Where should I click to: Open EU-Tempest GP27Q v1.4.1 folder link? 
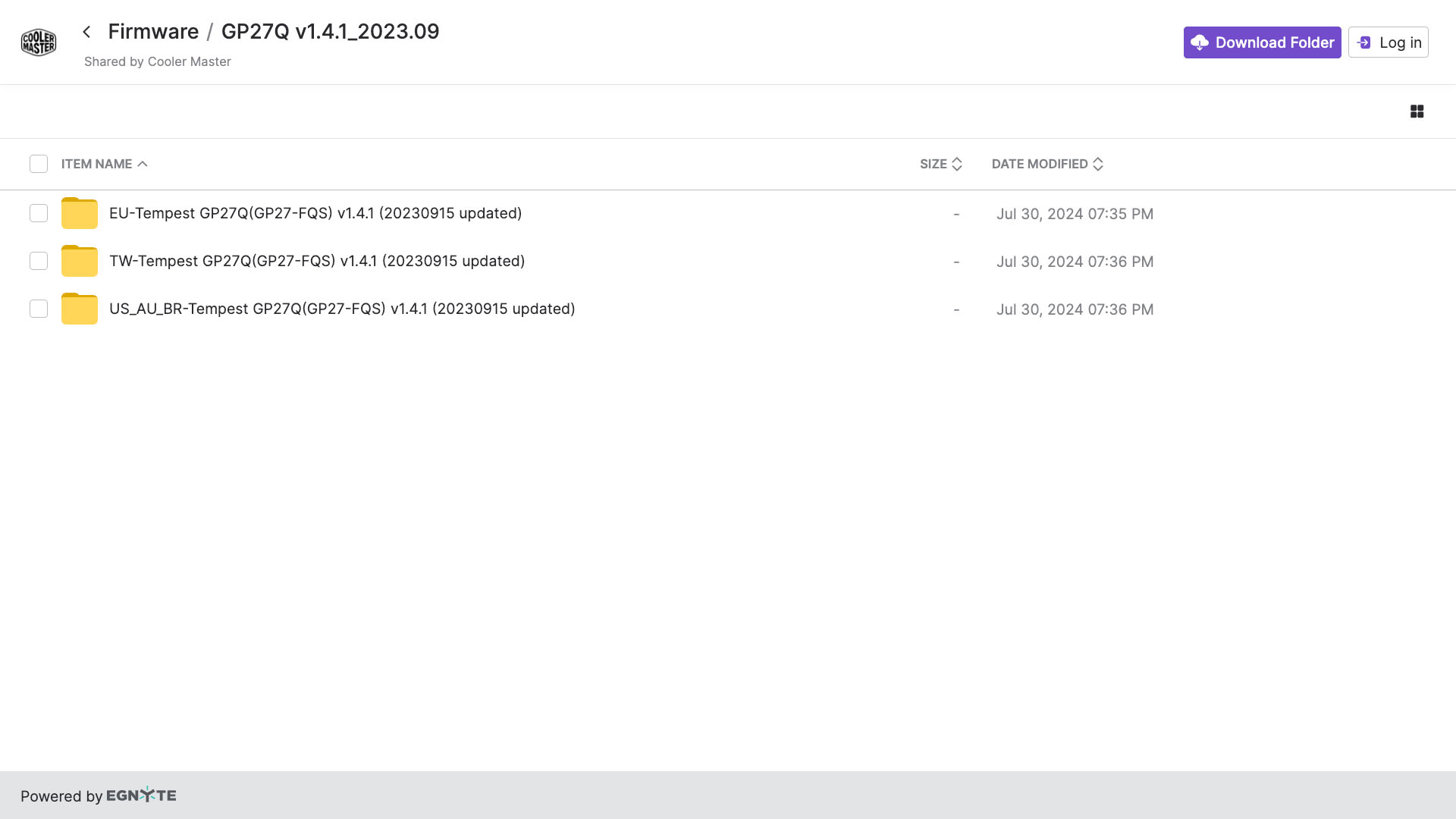tap(315, 213)
